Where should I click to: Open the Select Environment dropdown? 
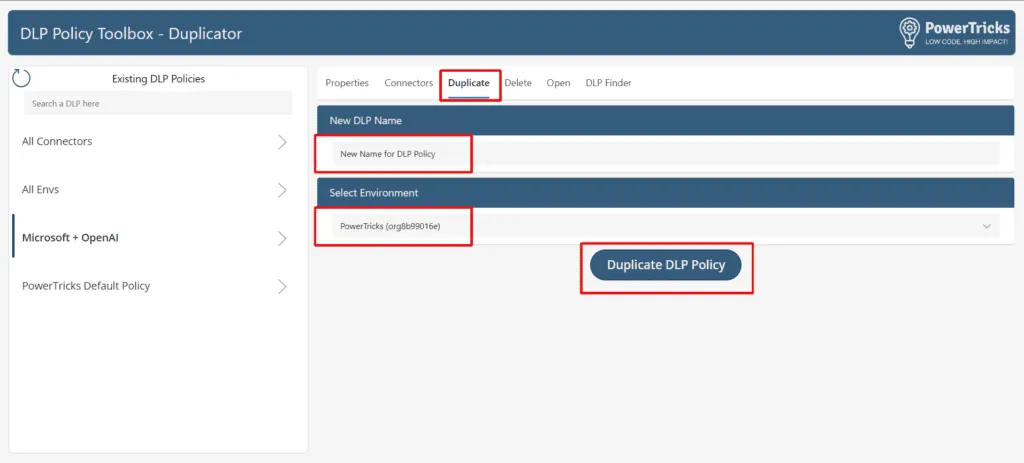(666, 226)
